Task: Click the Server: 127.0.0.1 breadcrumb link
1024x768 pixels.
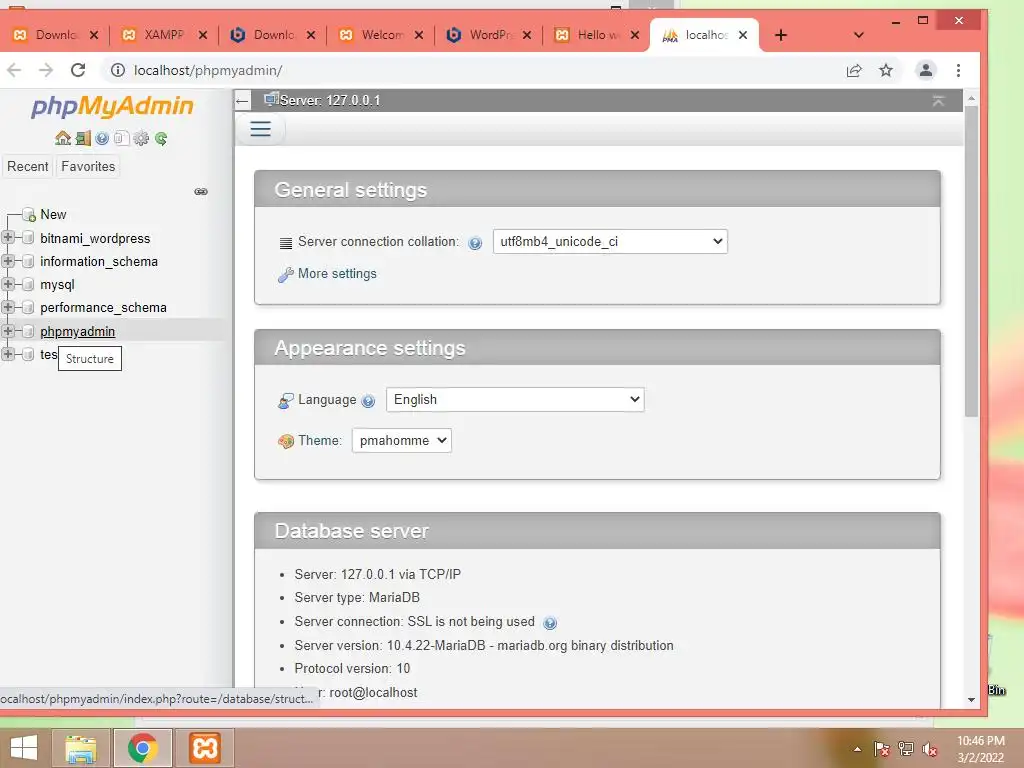Action: (x=329, y=101)
